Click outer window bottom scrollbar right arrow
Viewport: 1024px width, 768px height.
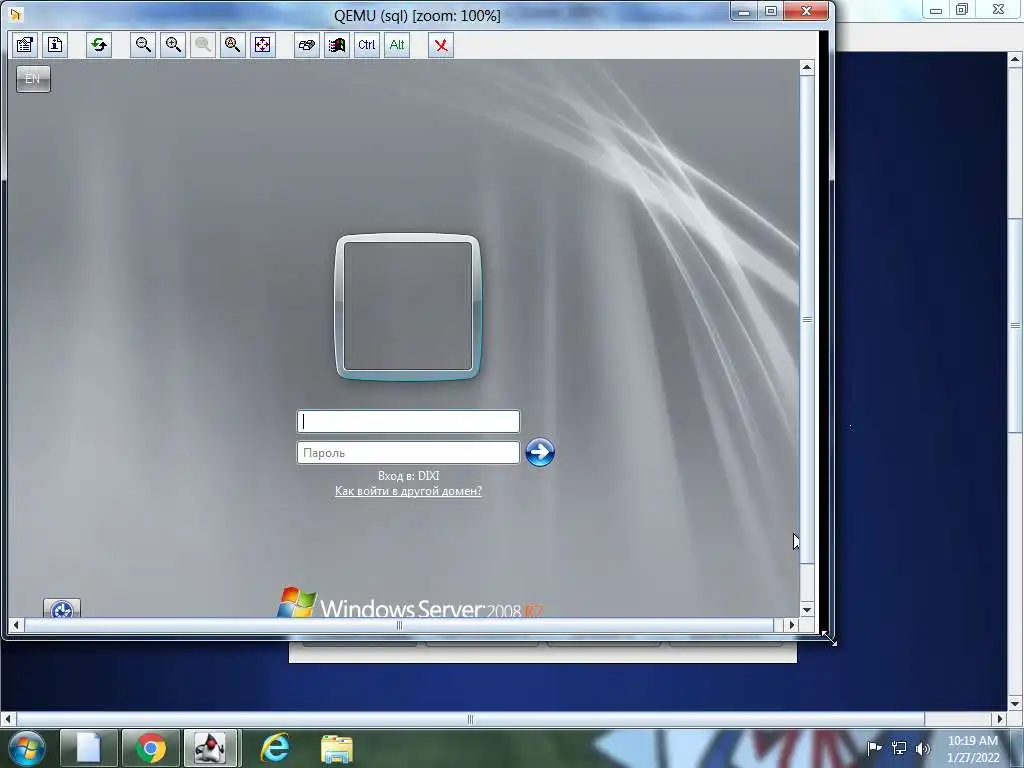coord(999,719)
